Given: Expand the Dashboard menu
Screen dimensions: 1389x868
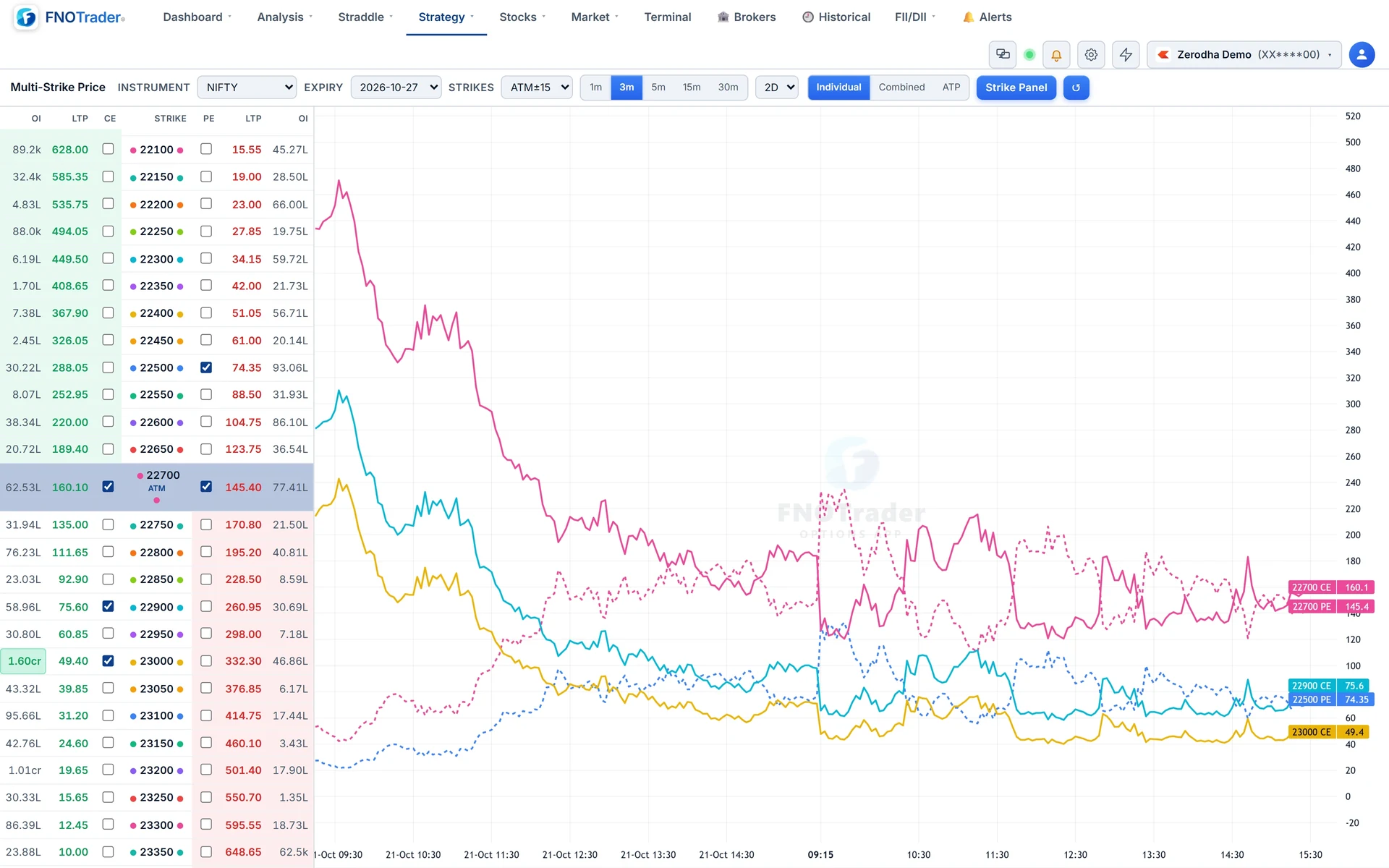Looking at the screenshot, I should pos(197,17).
